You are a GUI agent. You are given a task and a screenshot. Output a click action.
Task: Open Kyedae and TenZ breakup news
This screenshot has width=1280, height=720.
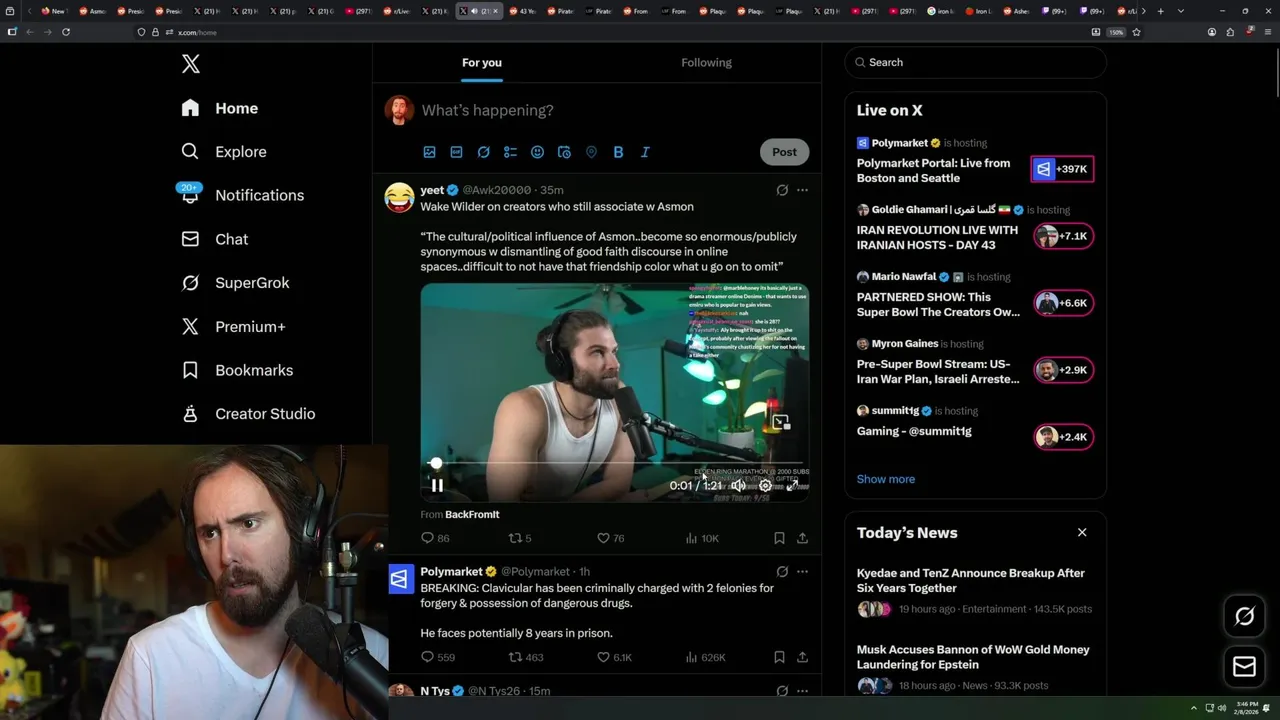click(971, 581)
